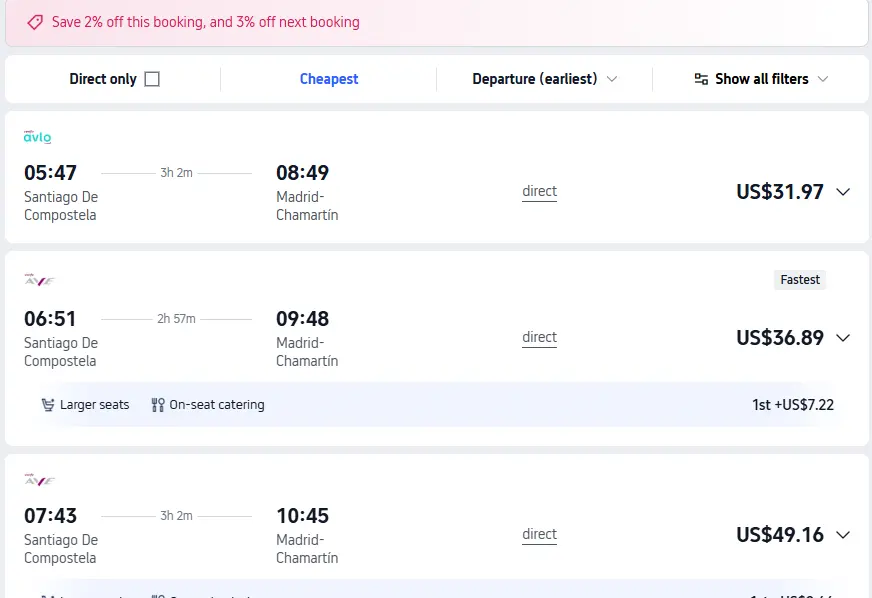Click the Fastest badge

tap(800, 279)
